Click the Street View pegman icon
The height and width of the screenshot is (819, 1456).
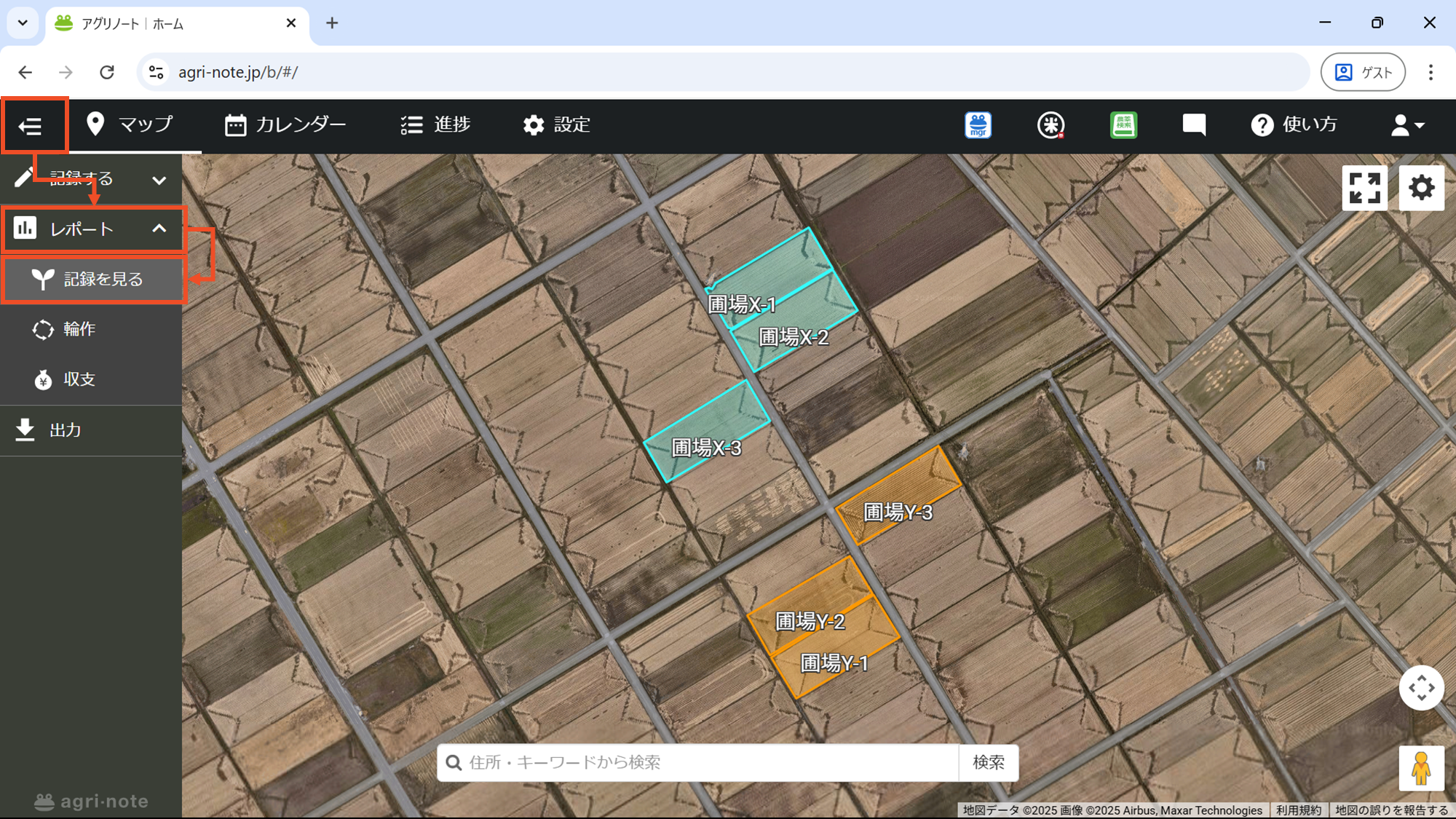(1421, 768)
